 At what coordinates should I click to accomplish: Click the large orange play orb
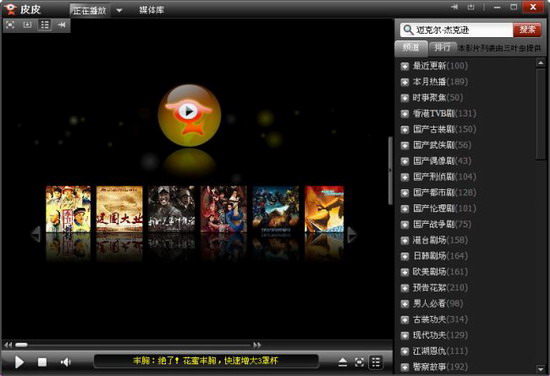tap(189, 115)
